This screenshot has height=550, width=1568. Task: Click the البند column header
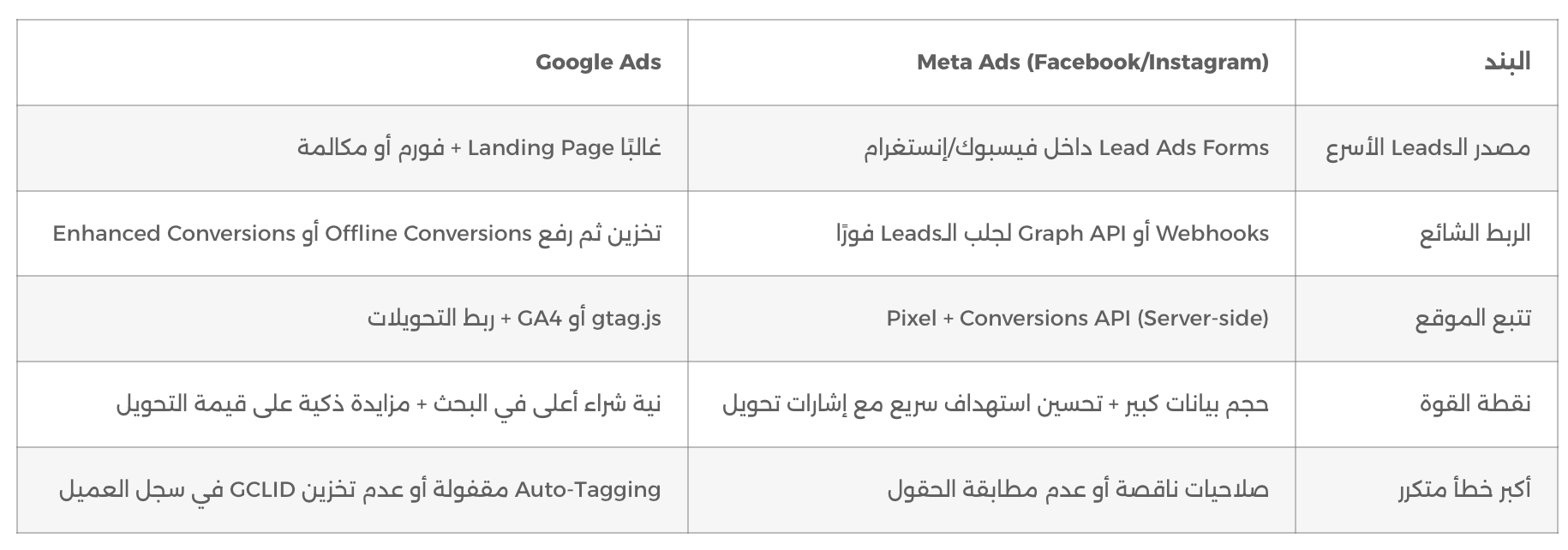point(1507,62)
